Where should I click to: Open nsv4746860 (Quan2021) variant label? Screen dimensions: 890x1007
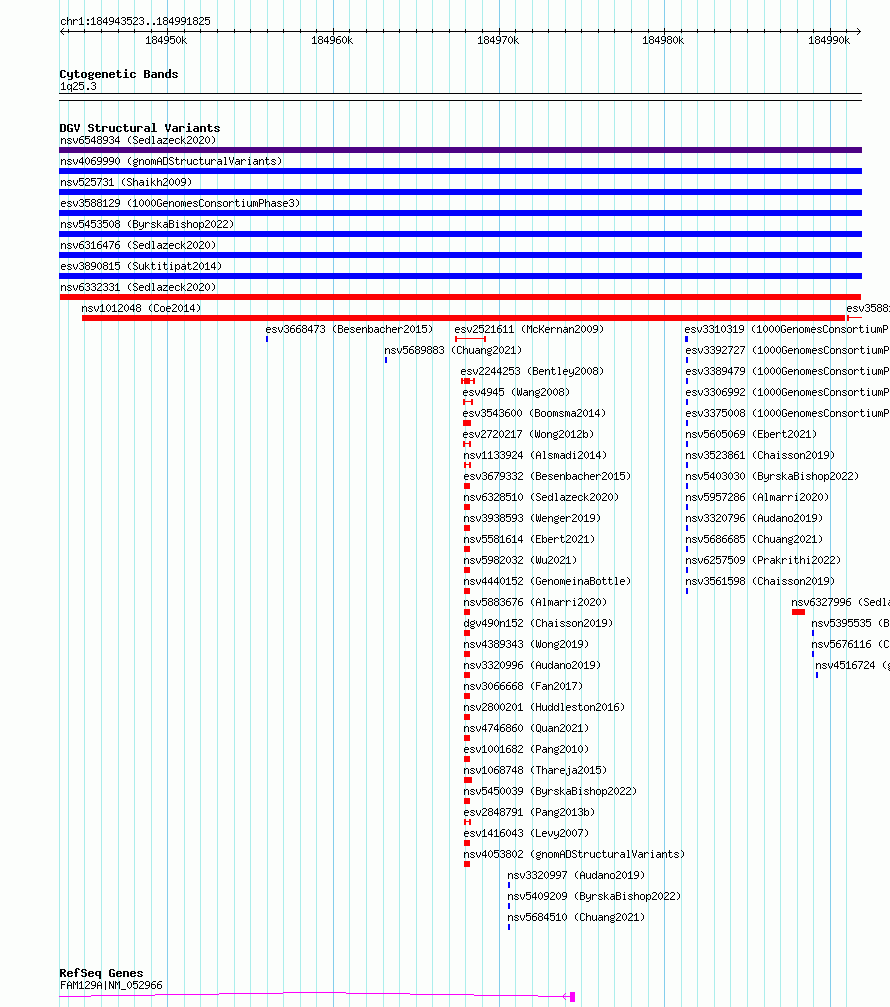[x=526, y=728]
